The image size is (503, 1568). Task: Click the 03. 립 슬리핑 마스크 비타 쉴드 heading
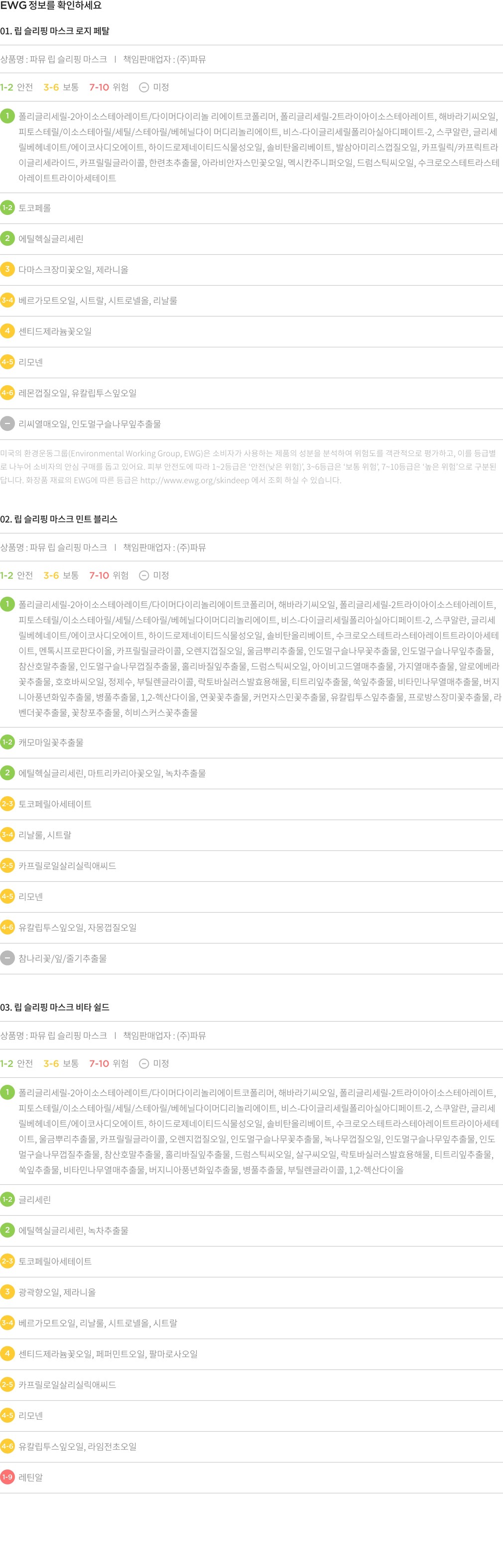point(55,1007)
